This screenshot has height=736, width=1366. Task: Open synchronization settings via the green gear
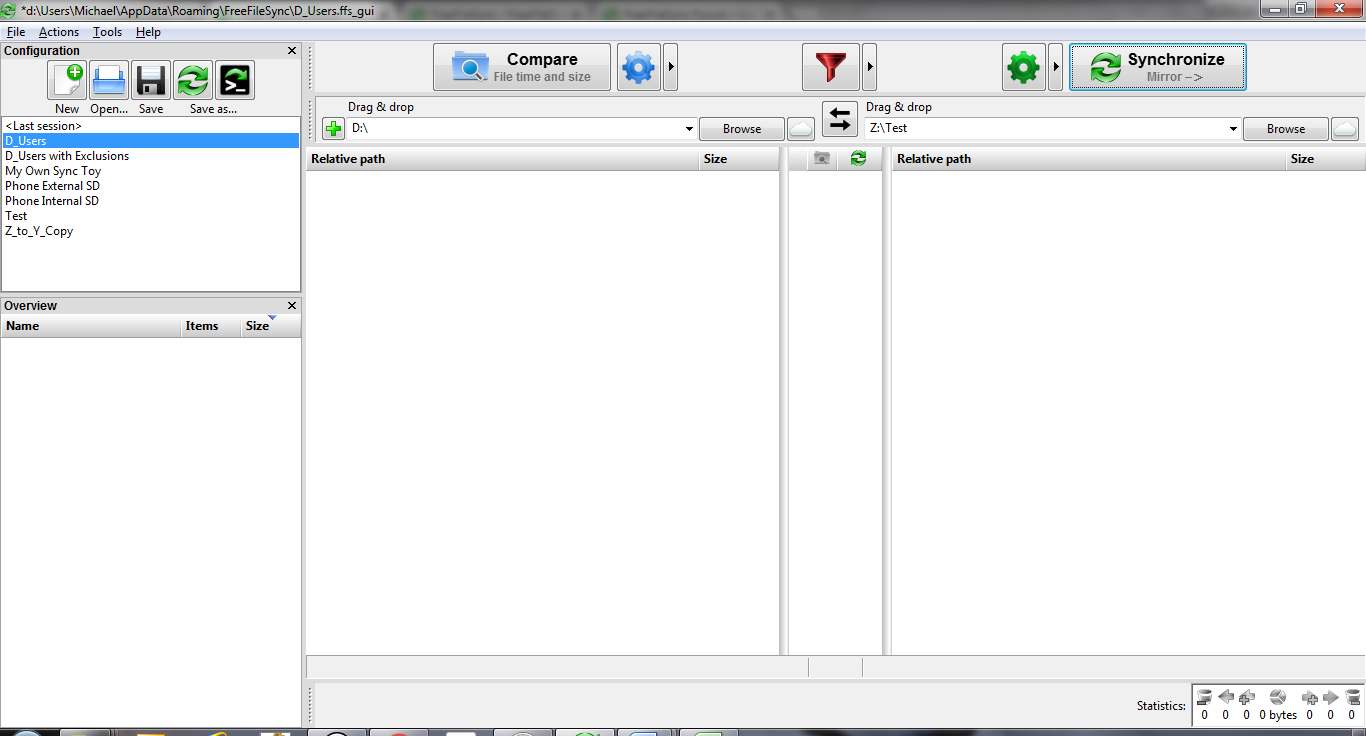(1024, 68)
